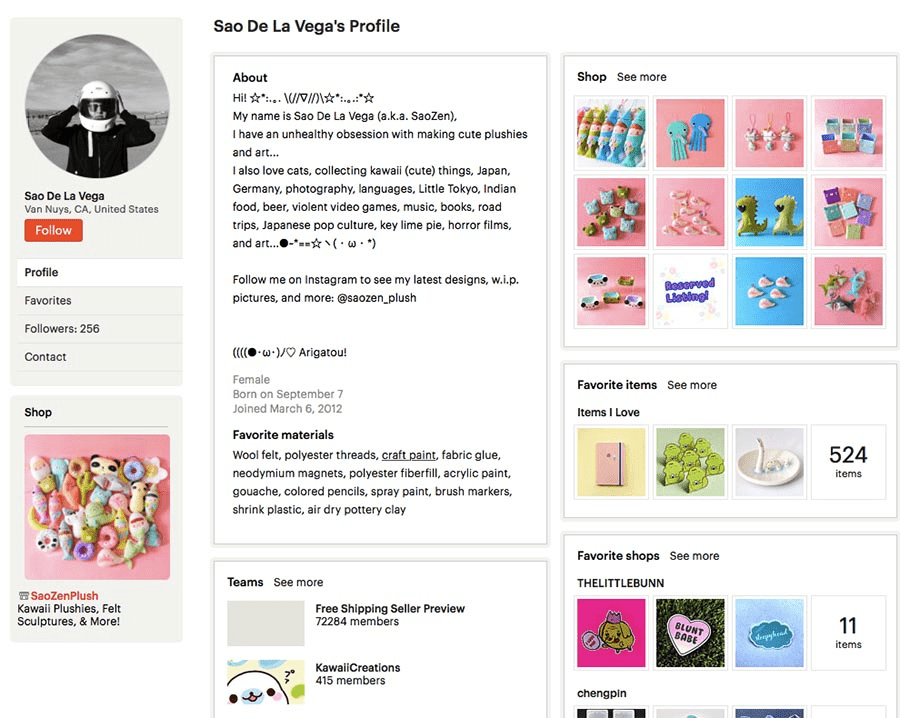The height and width of the screenshot is (718, 900).
Task: Expand Favorite shops with See more
Action: coord(694,556)
